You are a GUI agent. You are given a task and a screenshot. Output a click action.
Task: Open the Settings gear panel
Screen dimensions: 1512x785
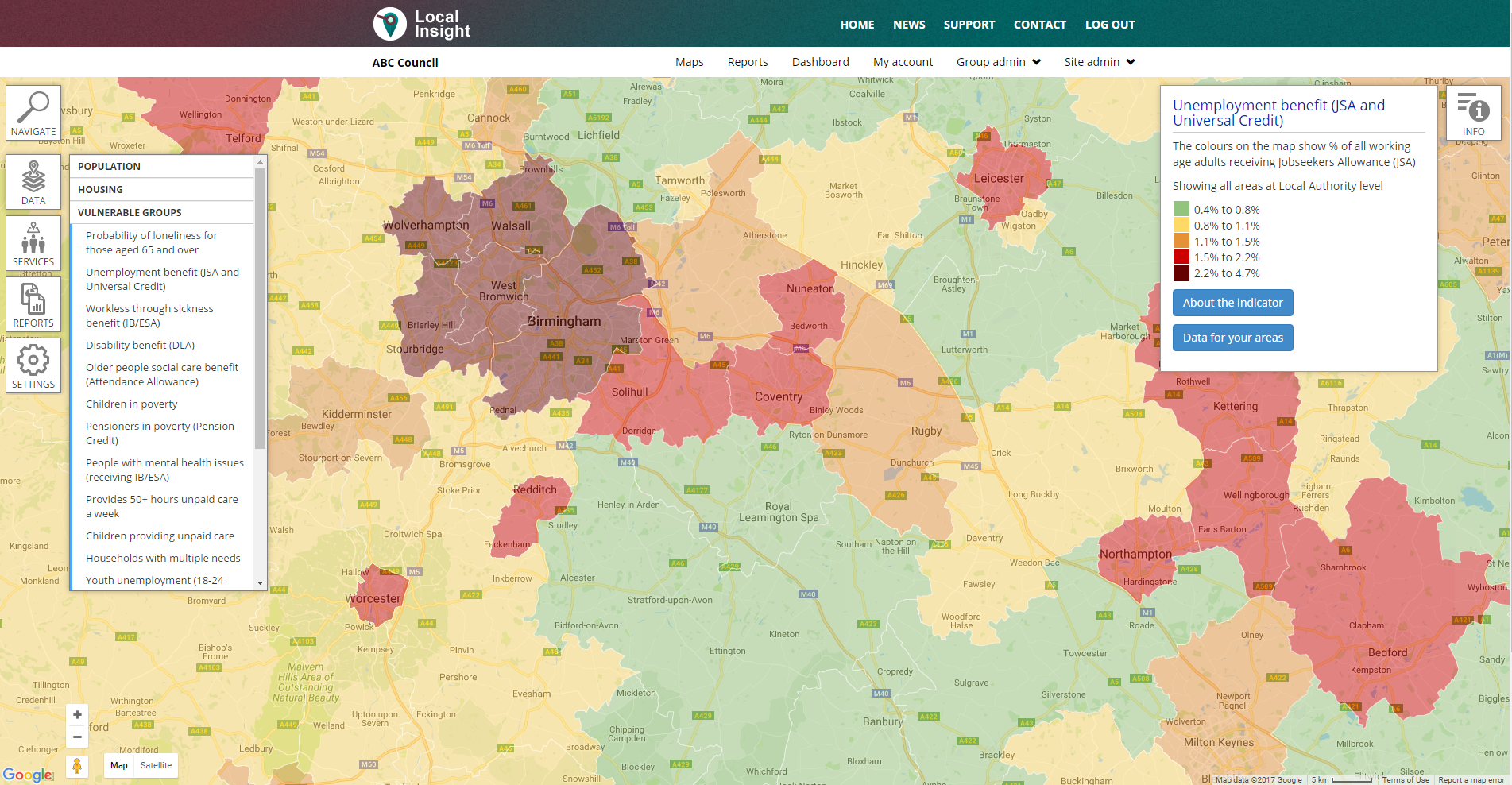tap(33, 365)
